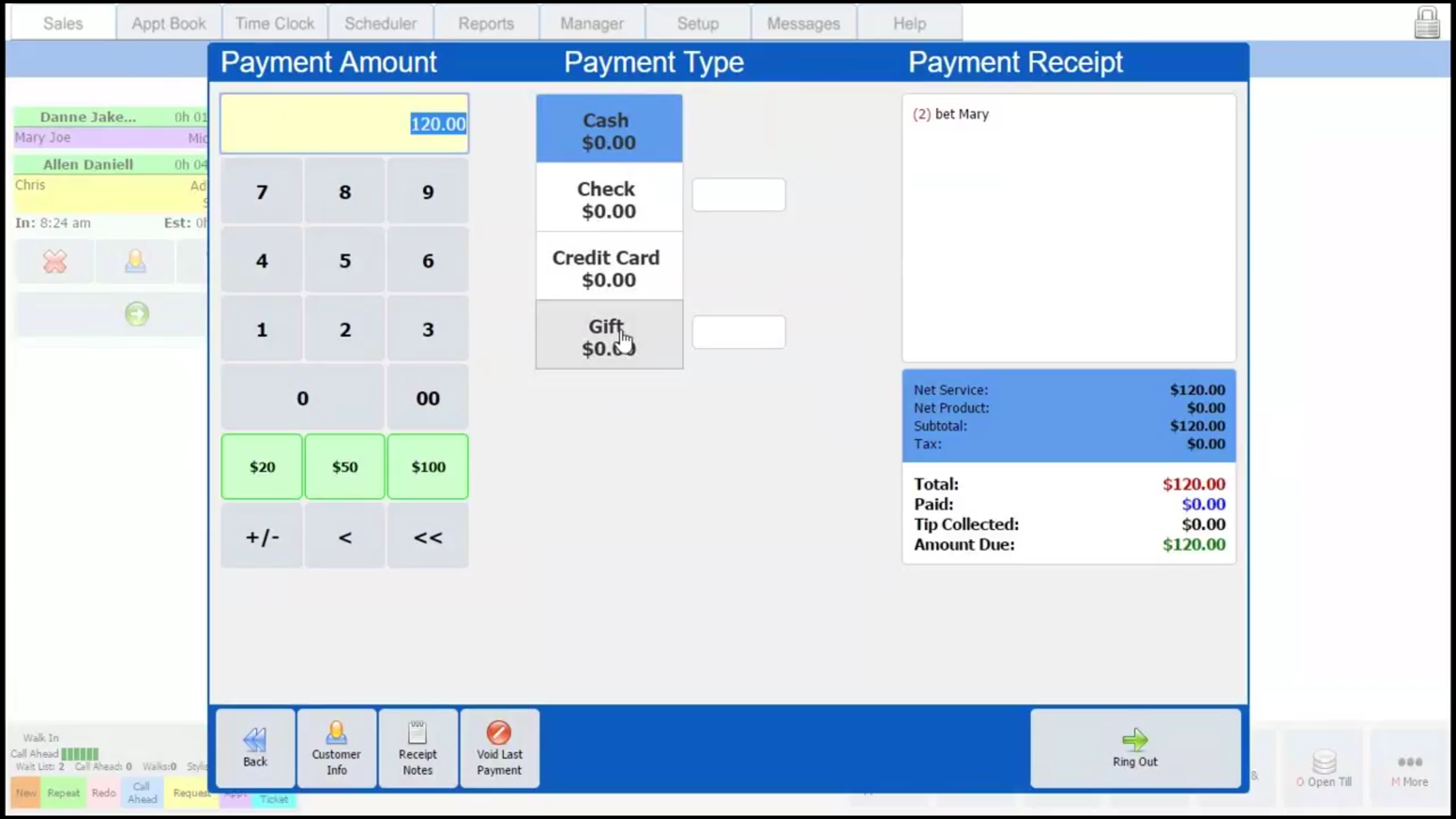
Task: Switch to the Appt Book tab
Action: click(x=168, y=23)
